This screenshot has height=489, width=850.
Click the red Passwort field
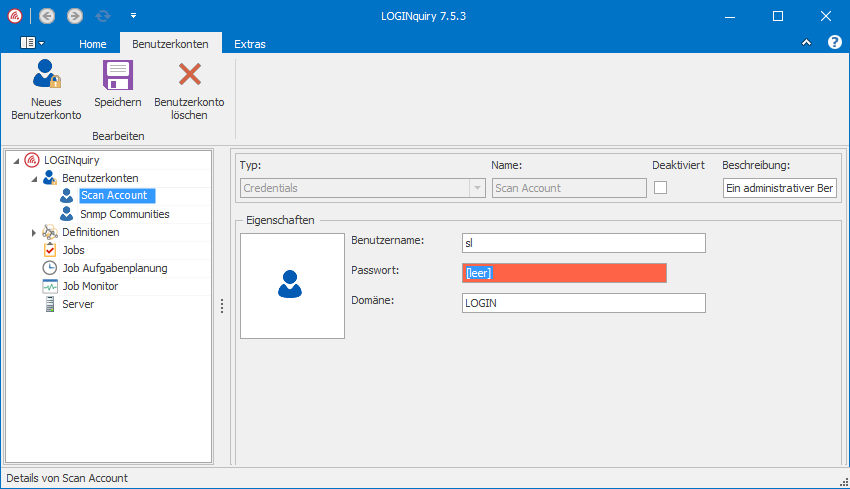(x=564, y=273)
